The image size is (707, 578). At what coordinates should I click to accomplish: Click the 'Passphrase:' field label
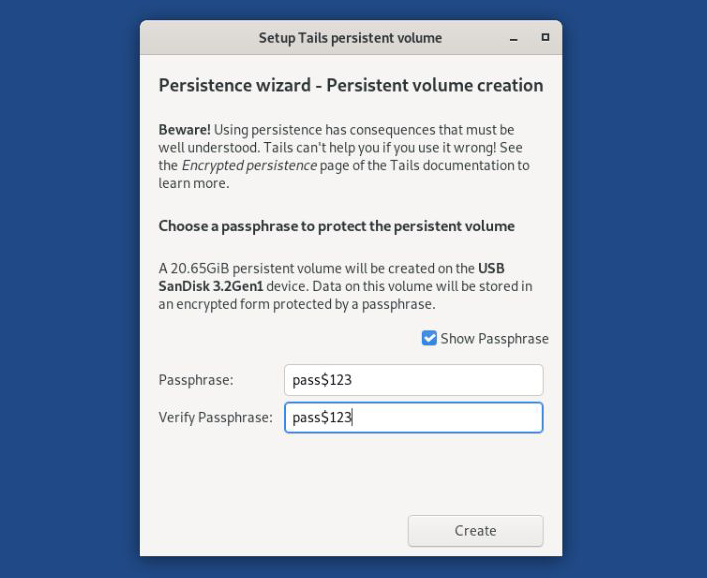(x=196, y=380)
